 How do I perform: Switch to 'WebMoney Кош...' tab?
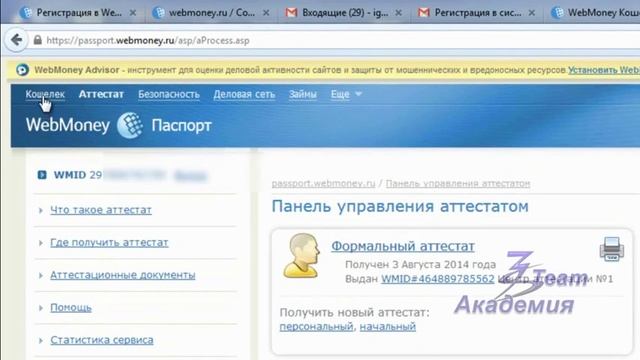tap(594, 13)
